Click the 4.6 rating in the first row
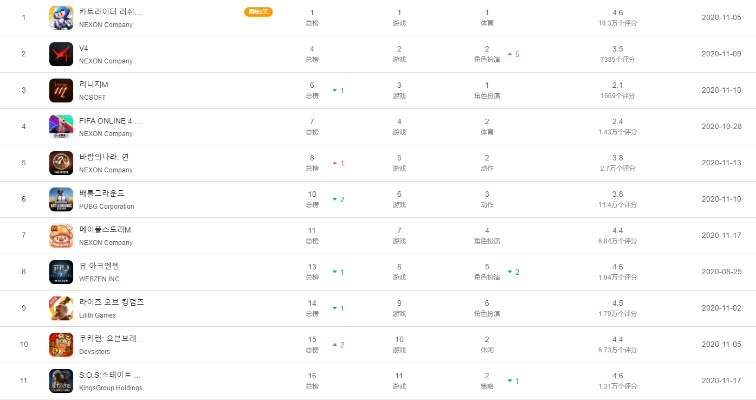The width and height of the screenshot is (756, 400). tap(617, 12)
